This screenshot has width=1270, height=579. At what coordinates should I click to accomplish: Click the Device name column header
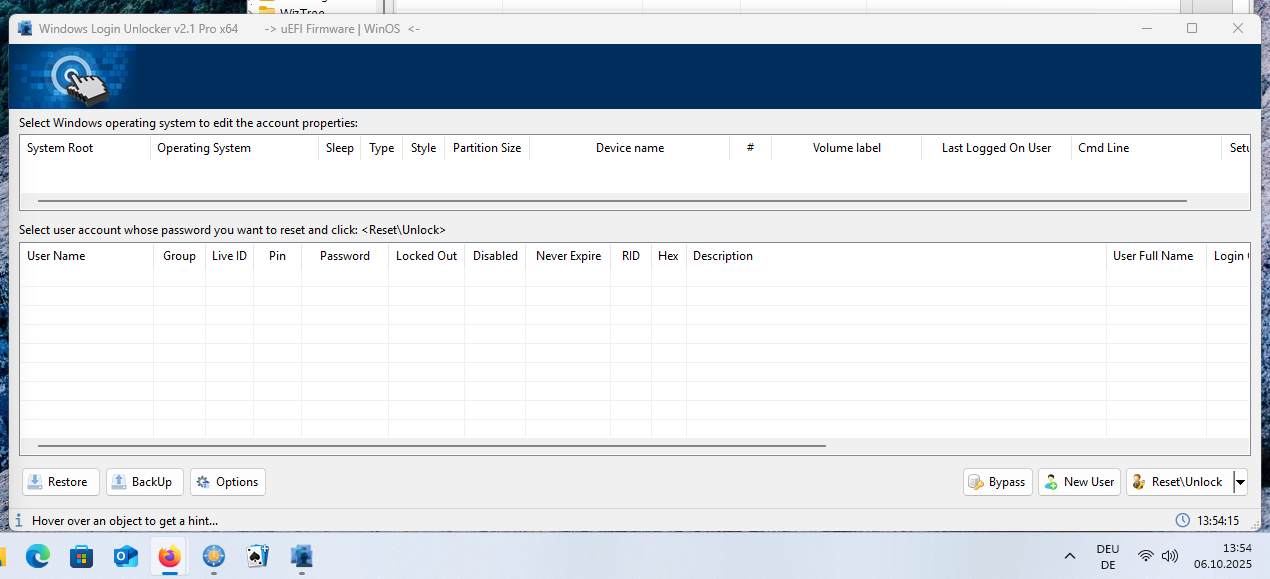(630, 148)
